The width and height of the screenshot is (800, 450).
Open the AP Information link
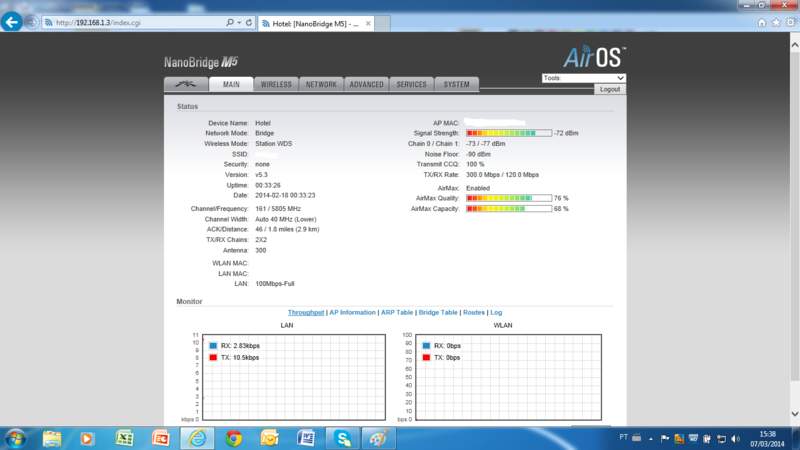tap(352, 312)
